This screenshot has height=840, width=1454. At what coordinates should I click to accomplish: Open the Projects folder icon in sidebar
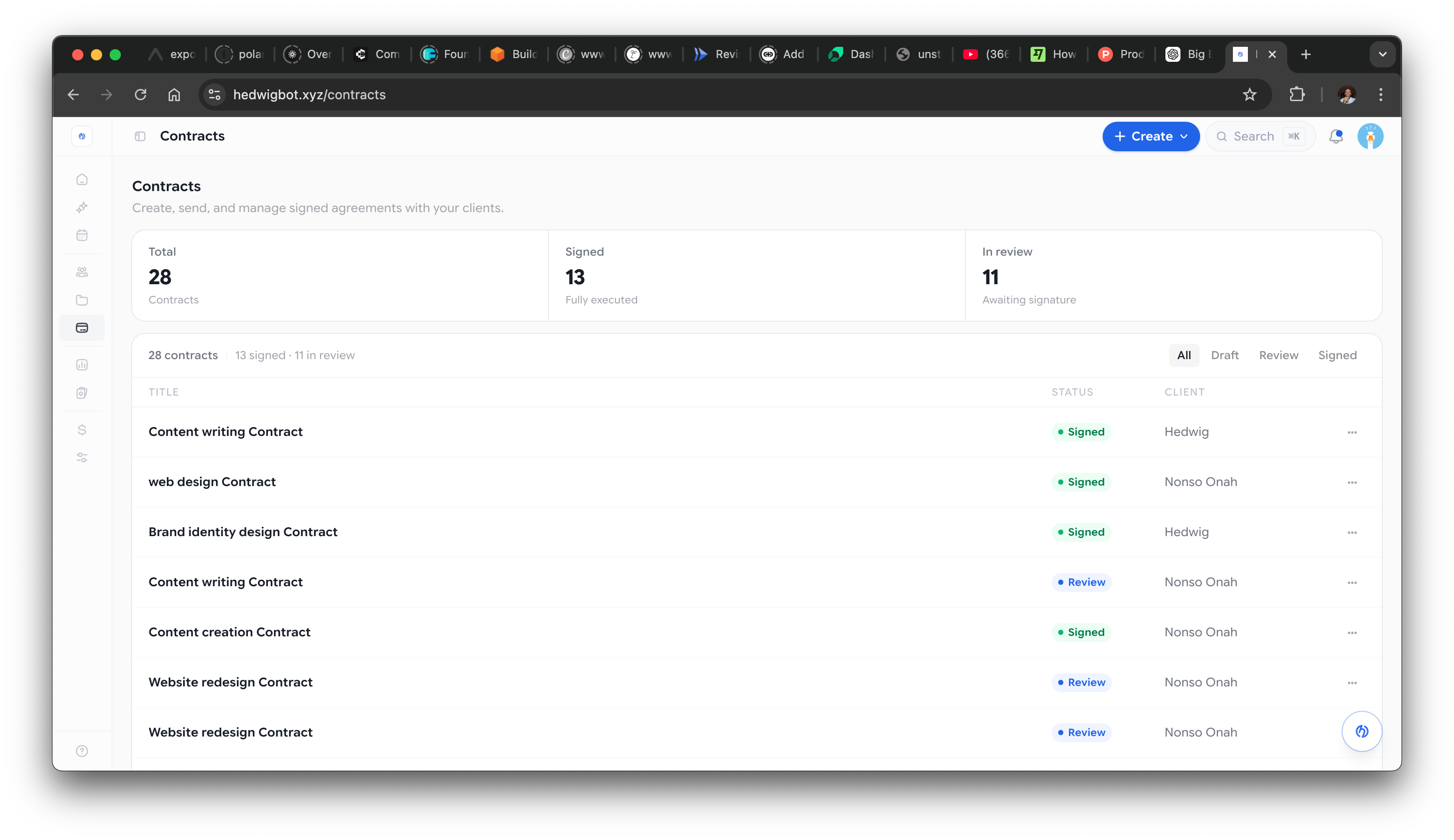[x=82, y=300]
